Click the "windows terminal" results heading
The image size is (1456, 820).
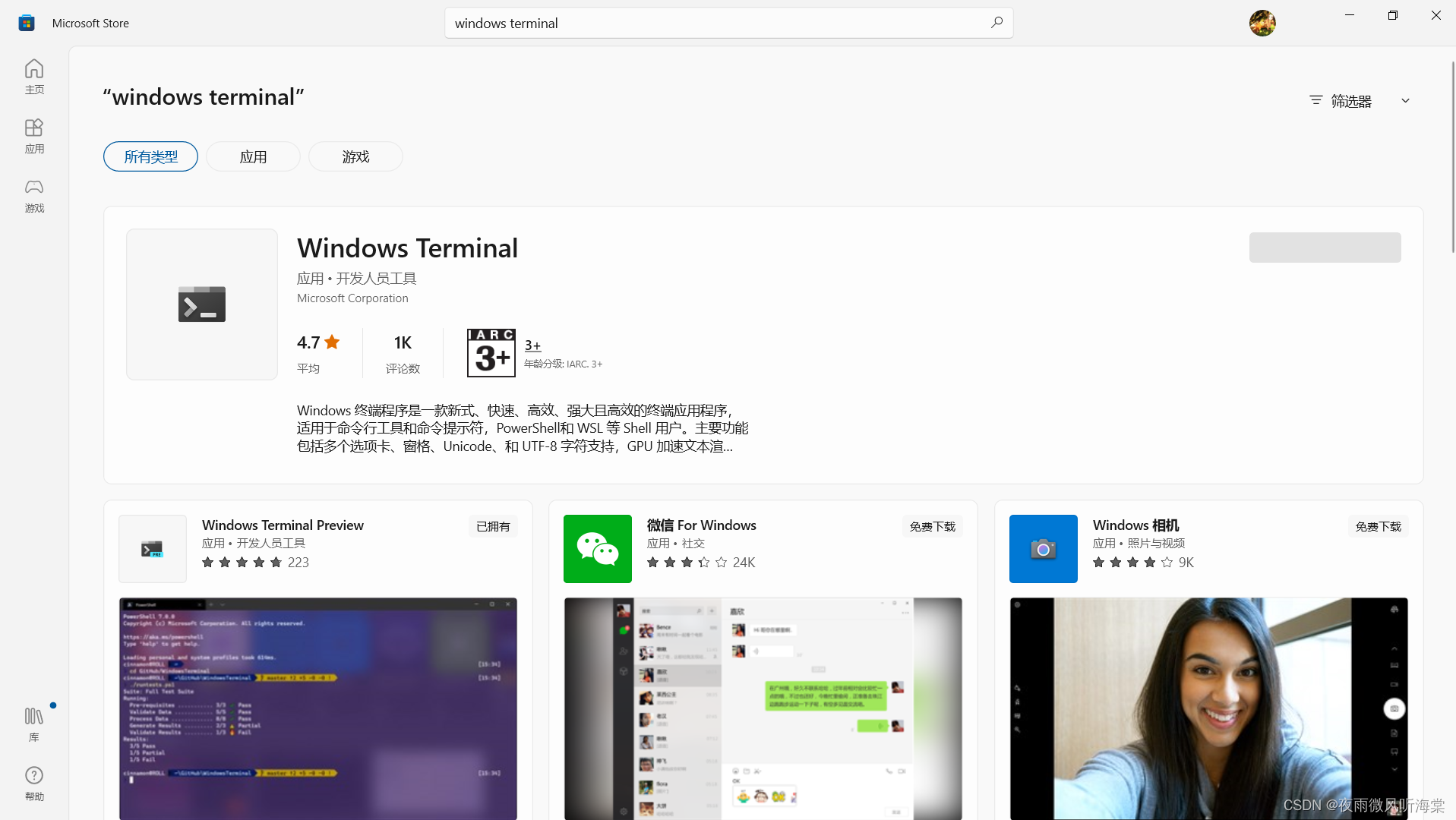click(x=204, y=97)
